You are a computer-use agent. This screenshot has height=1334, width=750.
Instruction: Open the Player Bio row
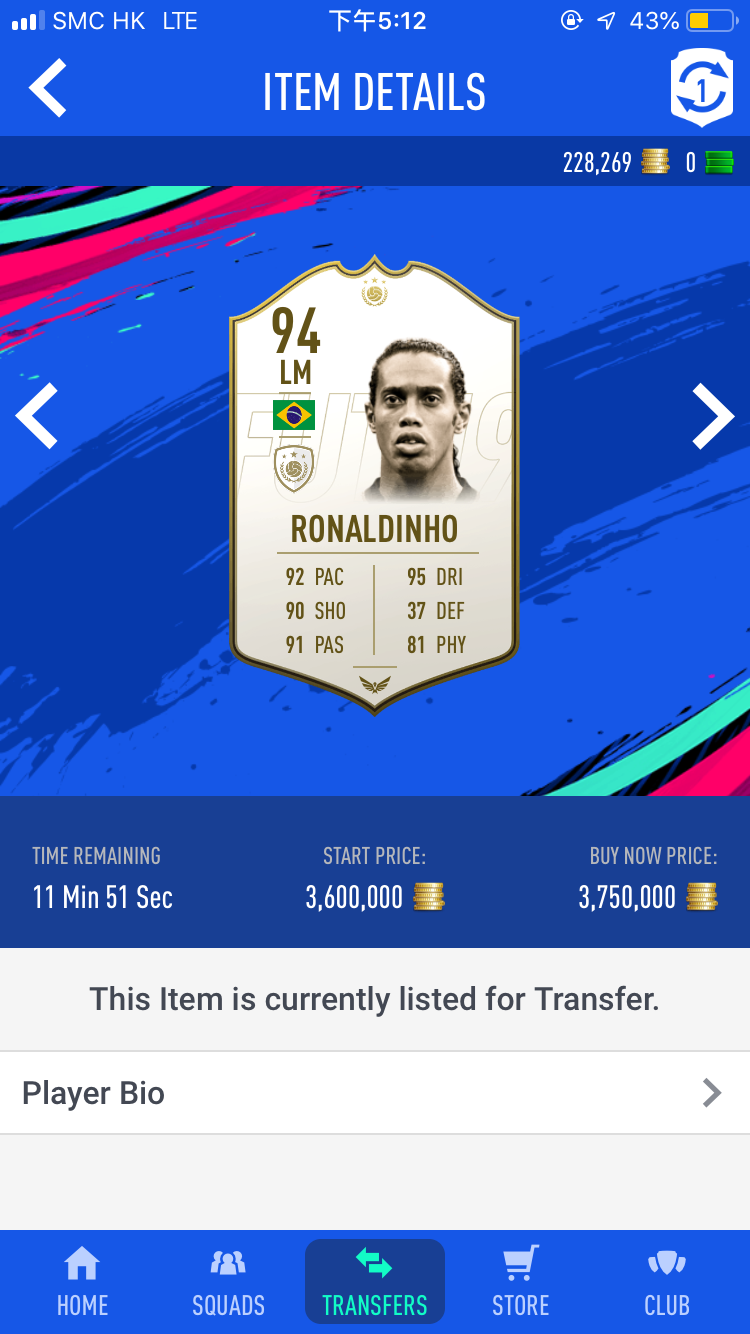(x=375, y=1093)
